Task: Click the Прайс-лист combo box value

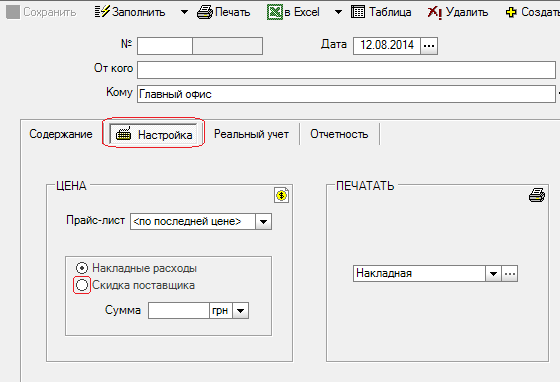Action: (193, 221)
